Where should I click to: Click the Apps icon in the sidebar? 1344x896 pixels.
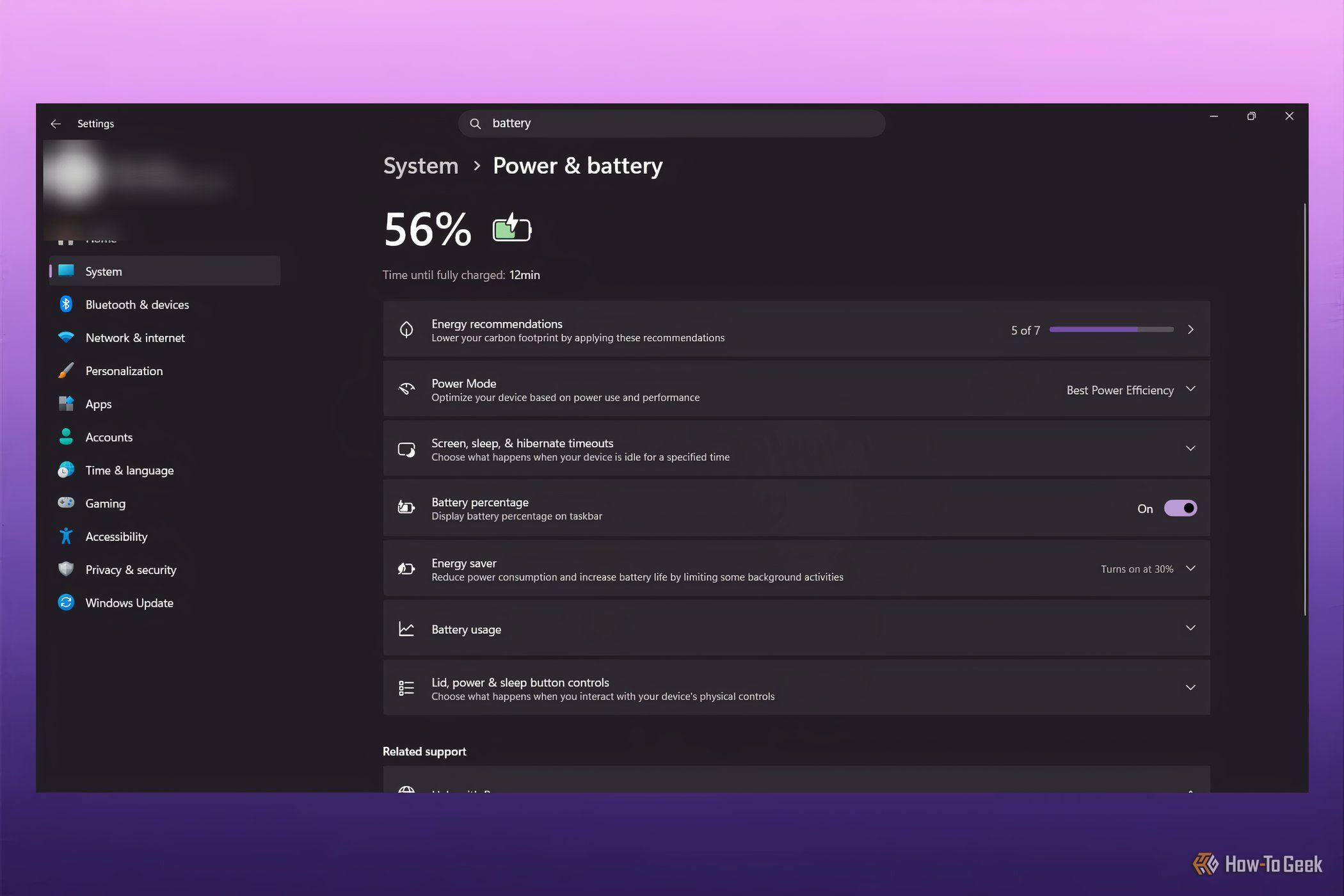point(66,404)
